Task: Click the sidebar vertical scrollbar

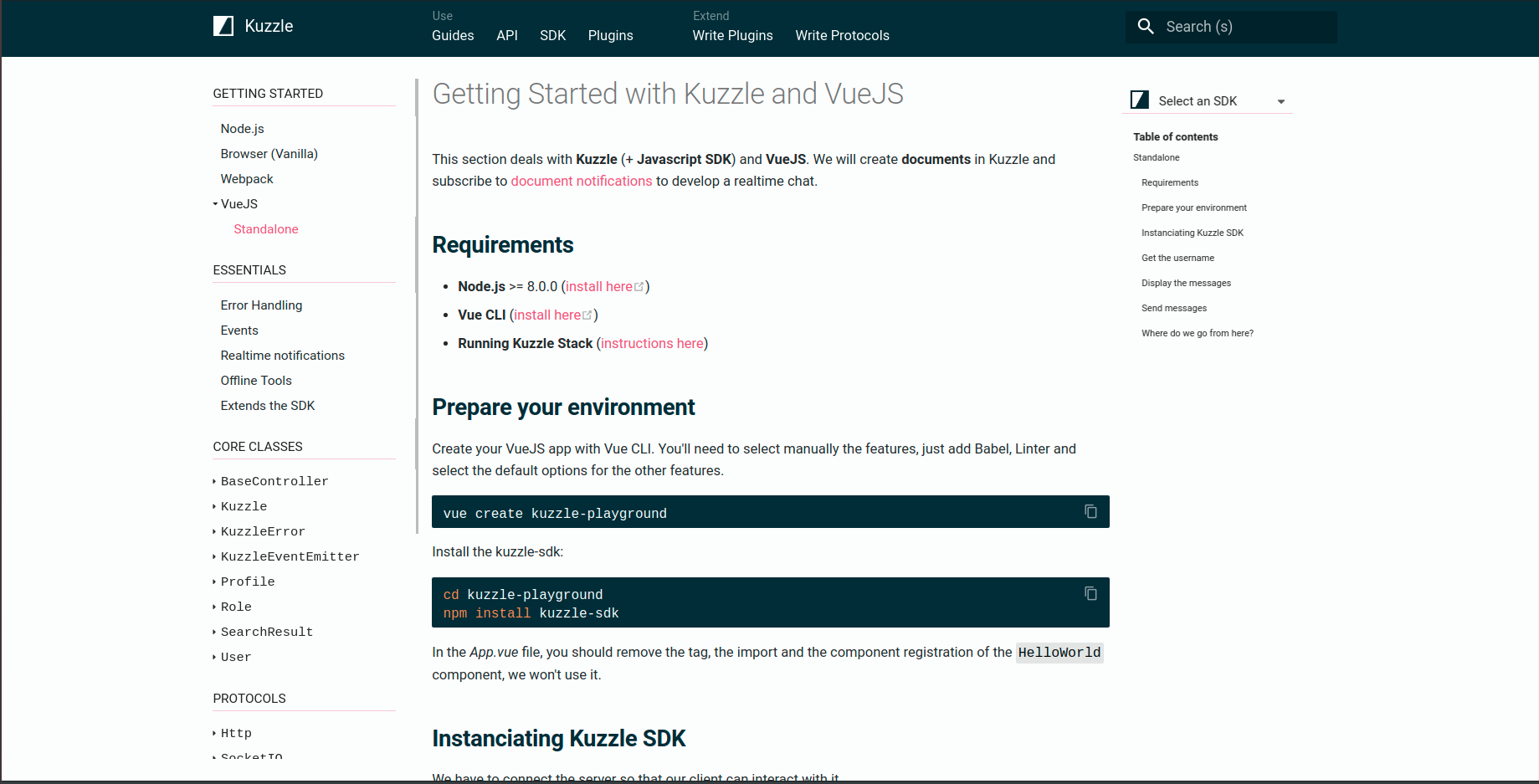Action: (417, 306)
